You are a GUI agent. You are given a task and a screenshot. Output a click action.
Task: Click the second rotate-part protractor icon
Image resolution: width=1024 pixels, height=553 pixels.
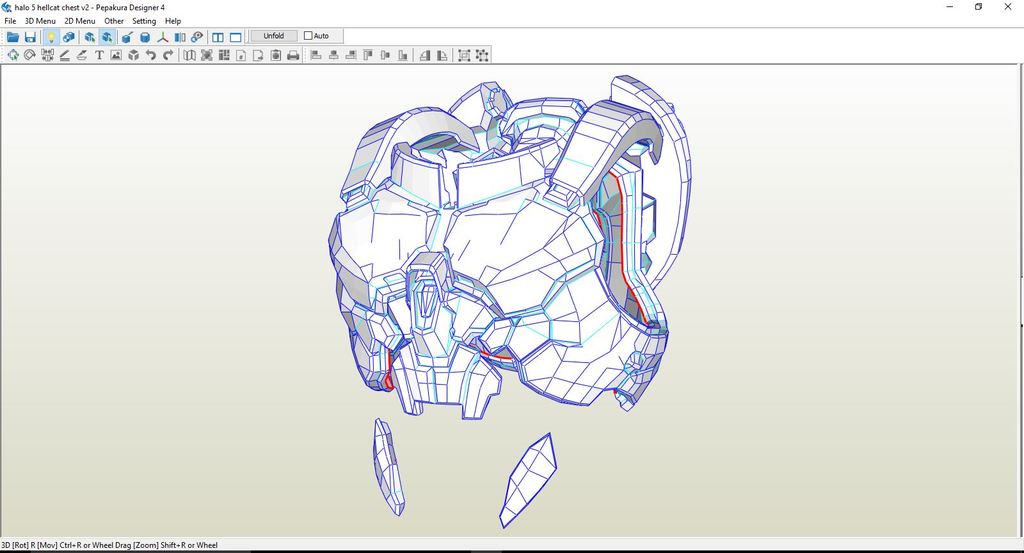pos(442,55)
